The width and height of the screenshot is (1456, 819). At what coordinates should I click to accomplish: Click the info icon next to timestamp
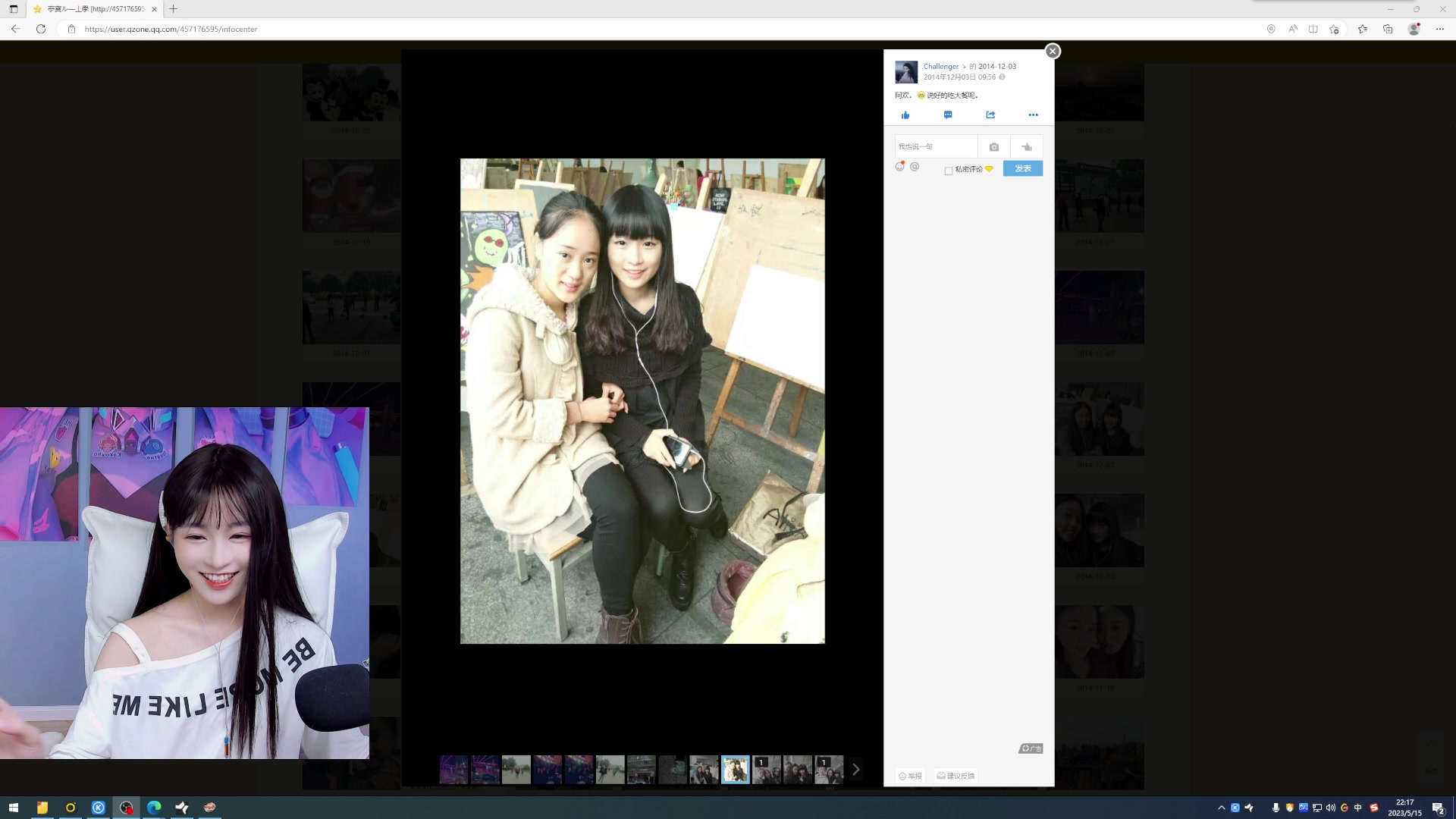point(1002,77)
